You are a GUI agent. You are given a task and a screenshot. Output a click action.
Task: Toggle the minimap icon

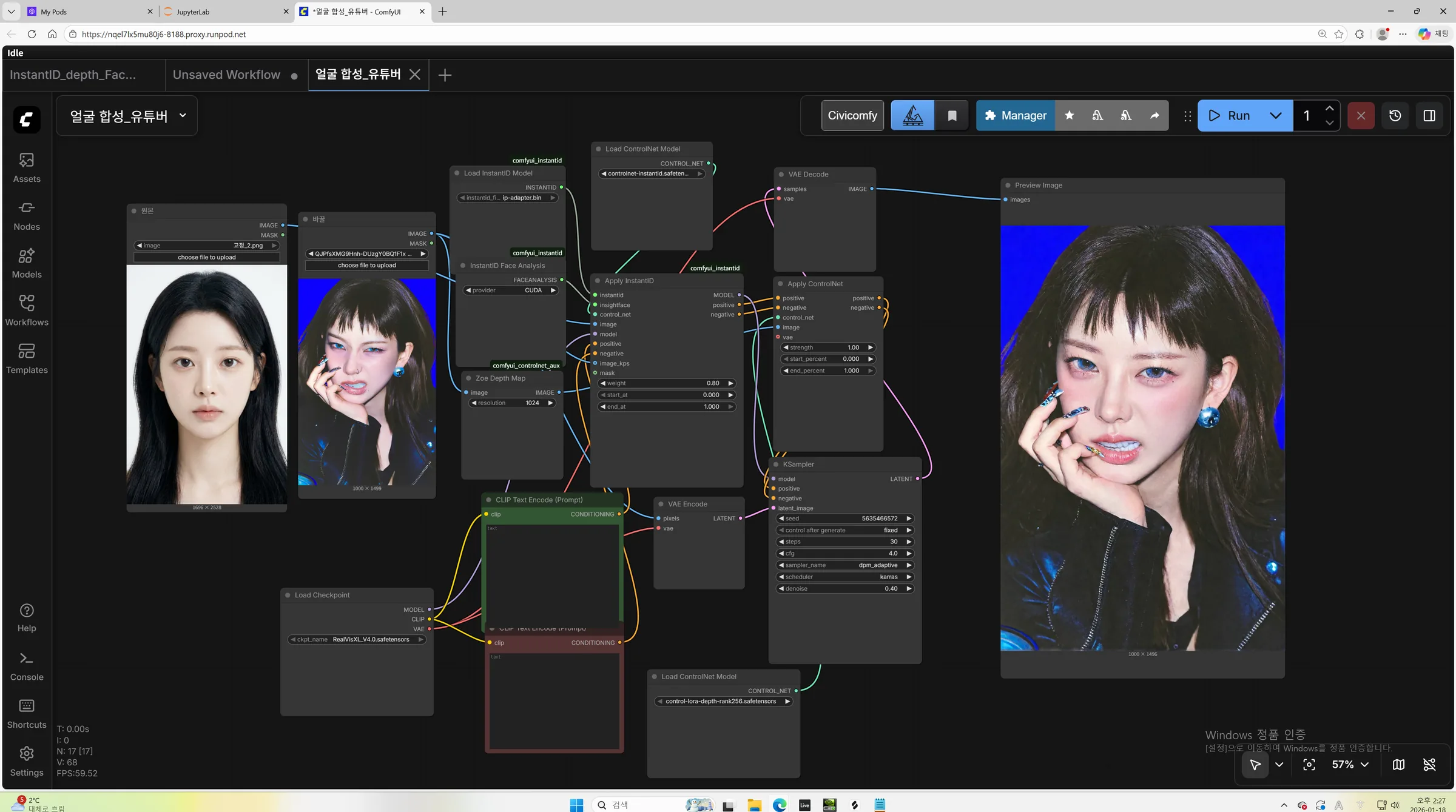[1398, 764]
